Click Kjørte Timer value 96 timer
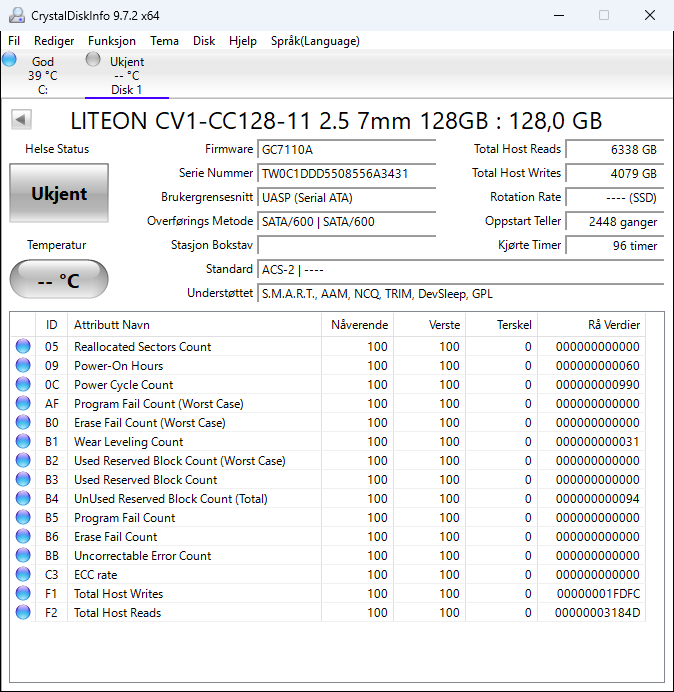This screenshot has height=692, width=674. coord(615,245)
